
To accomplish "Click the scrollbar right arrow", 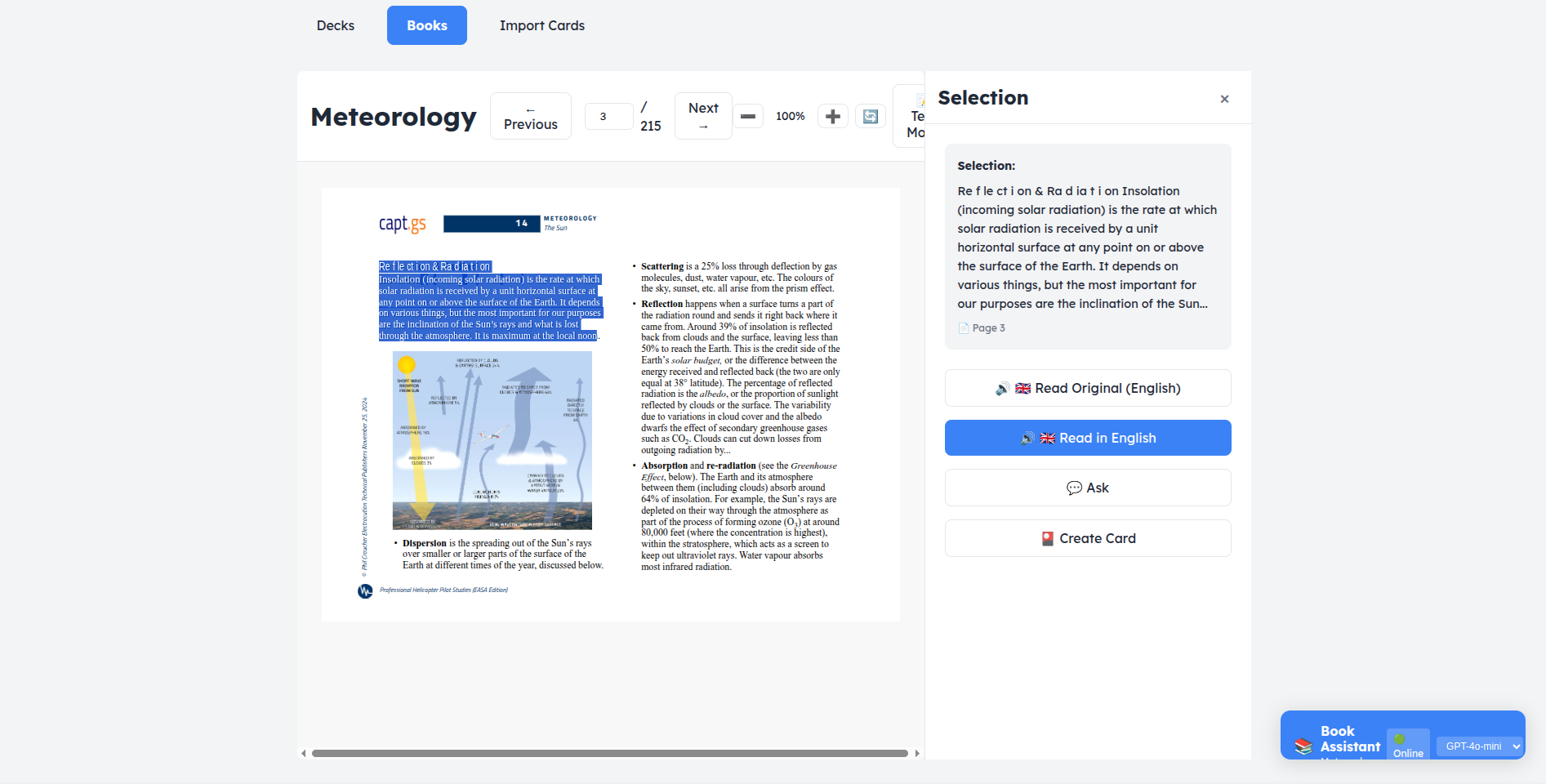I will click(x=917, y=754).
